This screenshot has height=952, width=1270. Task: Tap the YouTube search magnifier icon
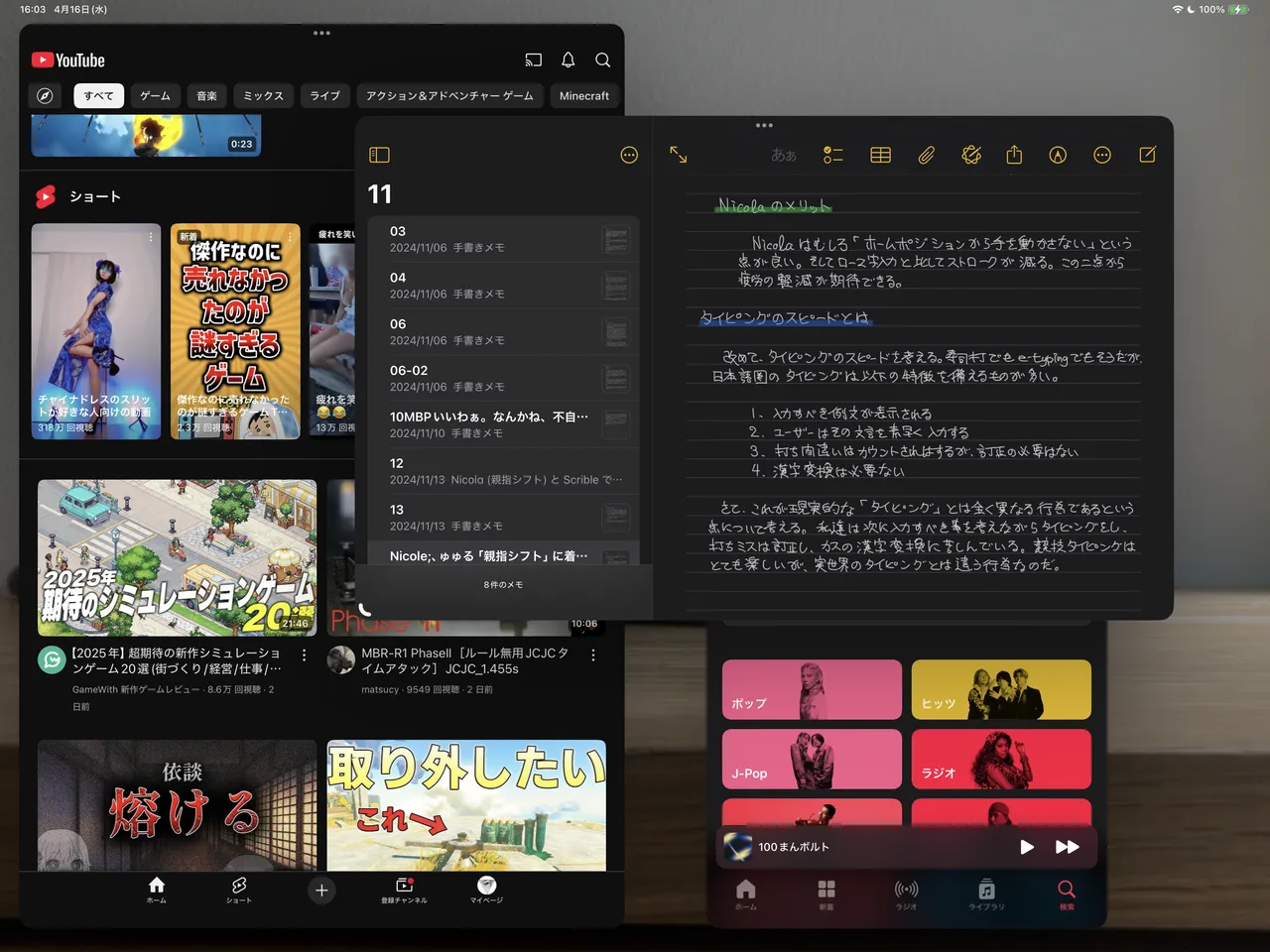click(x=602, y=60)
